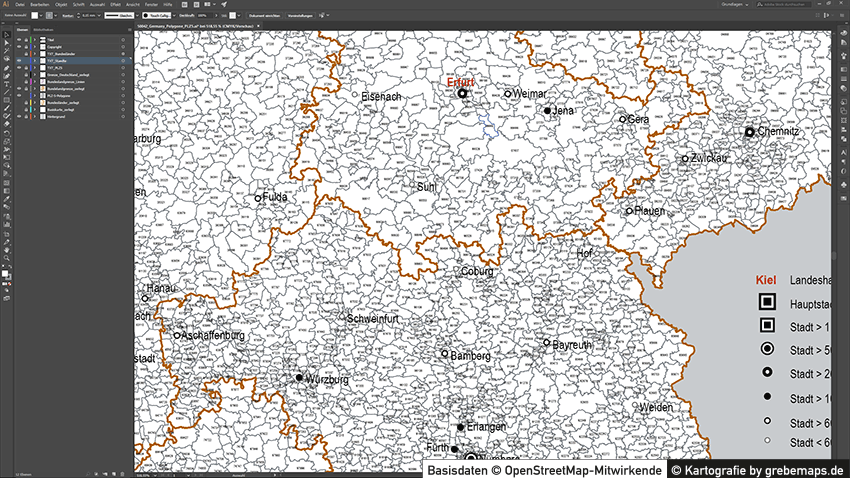Open the fill color dropdown arrow
Image resolution: width=850 pixels, height=478 pixels.
tap(41, 15)
